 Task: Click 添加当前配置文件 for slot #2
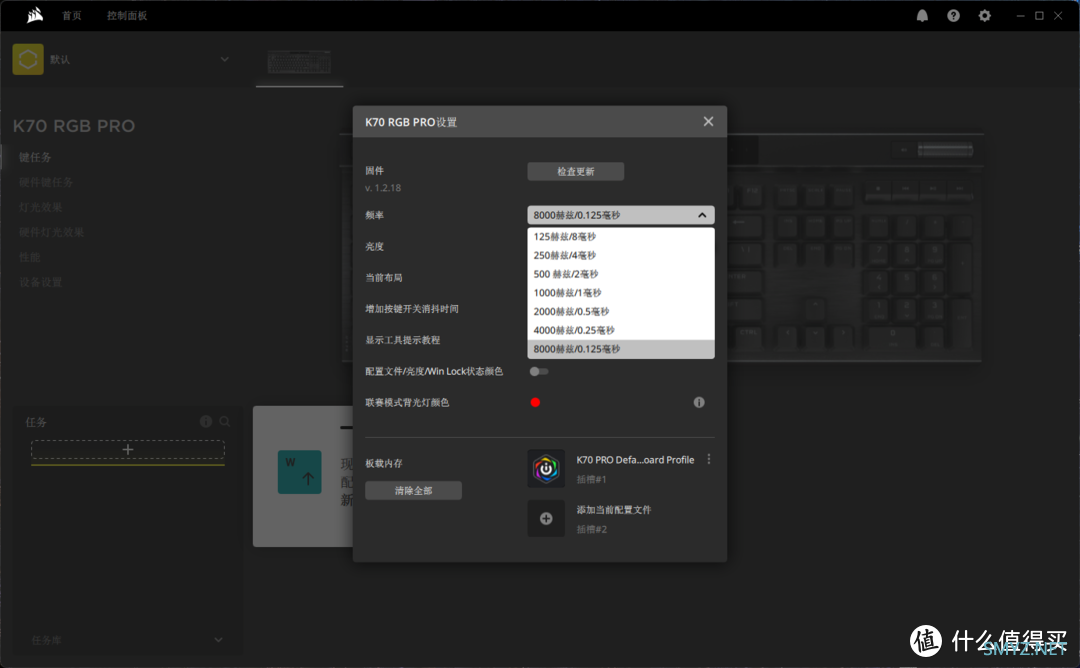(614, 510)
